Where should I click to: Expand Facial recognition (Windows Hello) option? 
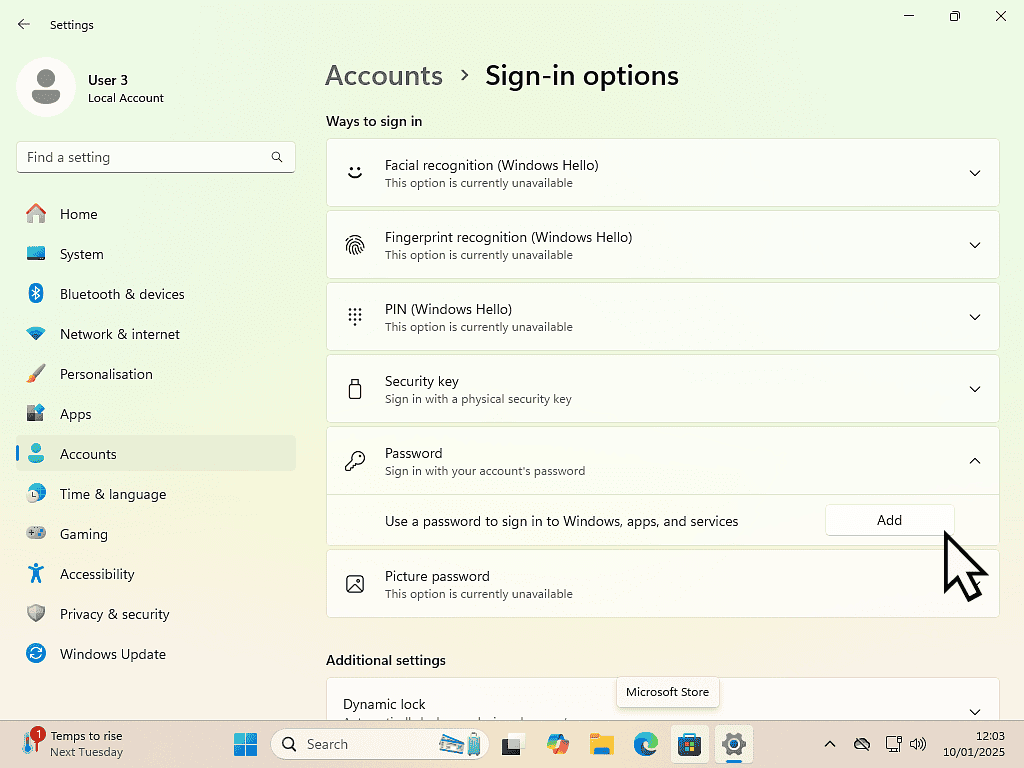[x=974, y=173]
